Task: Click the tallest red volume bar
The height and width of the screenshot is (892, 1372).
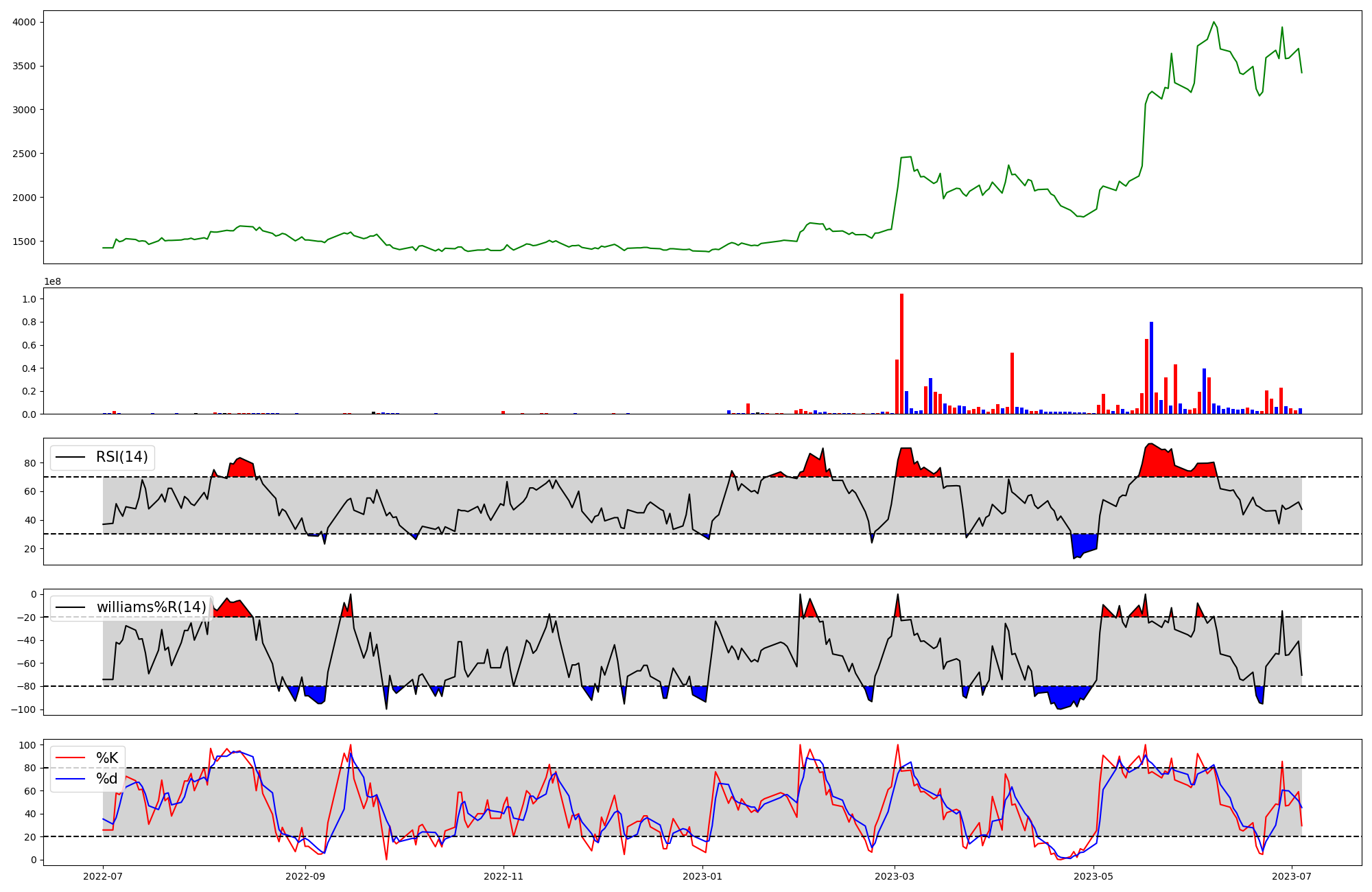Action: [901, 353]
